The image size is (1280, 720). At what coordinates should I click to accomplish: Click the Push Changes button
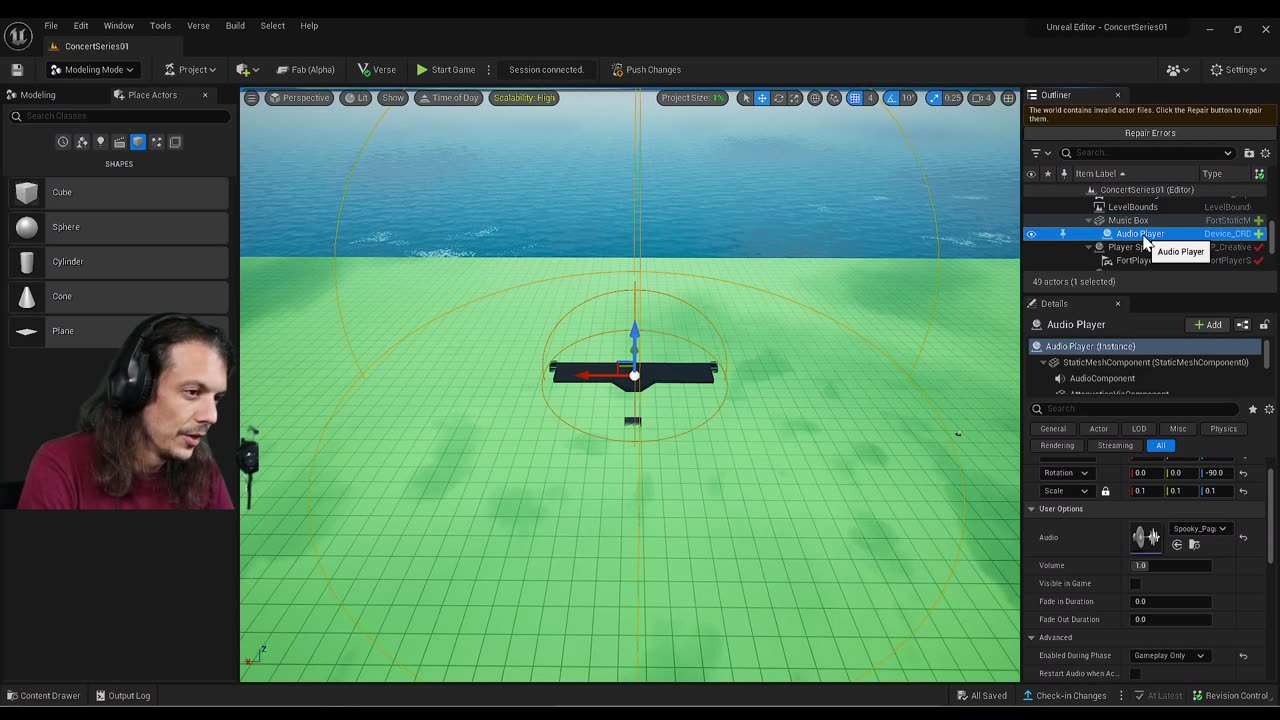645,70
